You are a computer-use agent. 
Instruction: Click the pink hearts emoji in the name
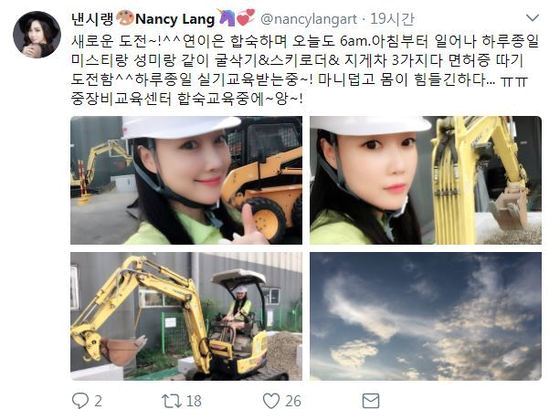tap(246, 17)
